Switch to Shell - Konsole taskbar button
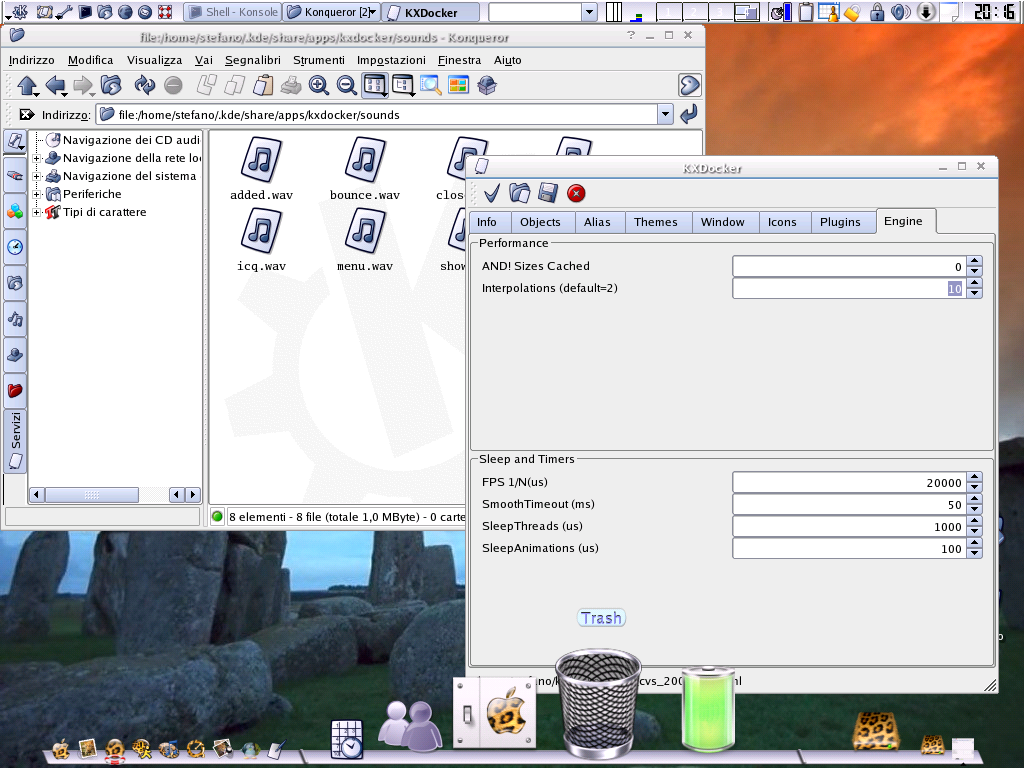 coord(232,12)
